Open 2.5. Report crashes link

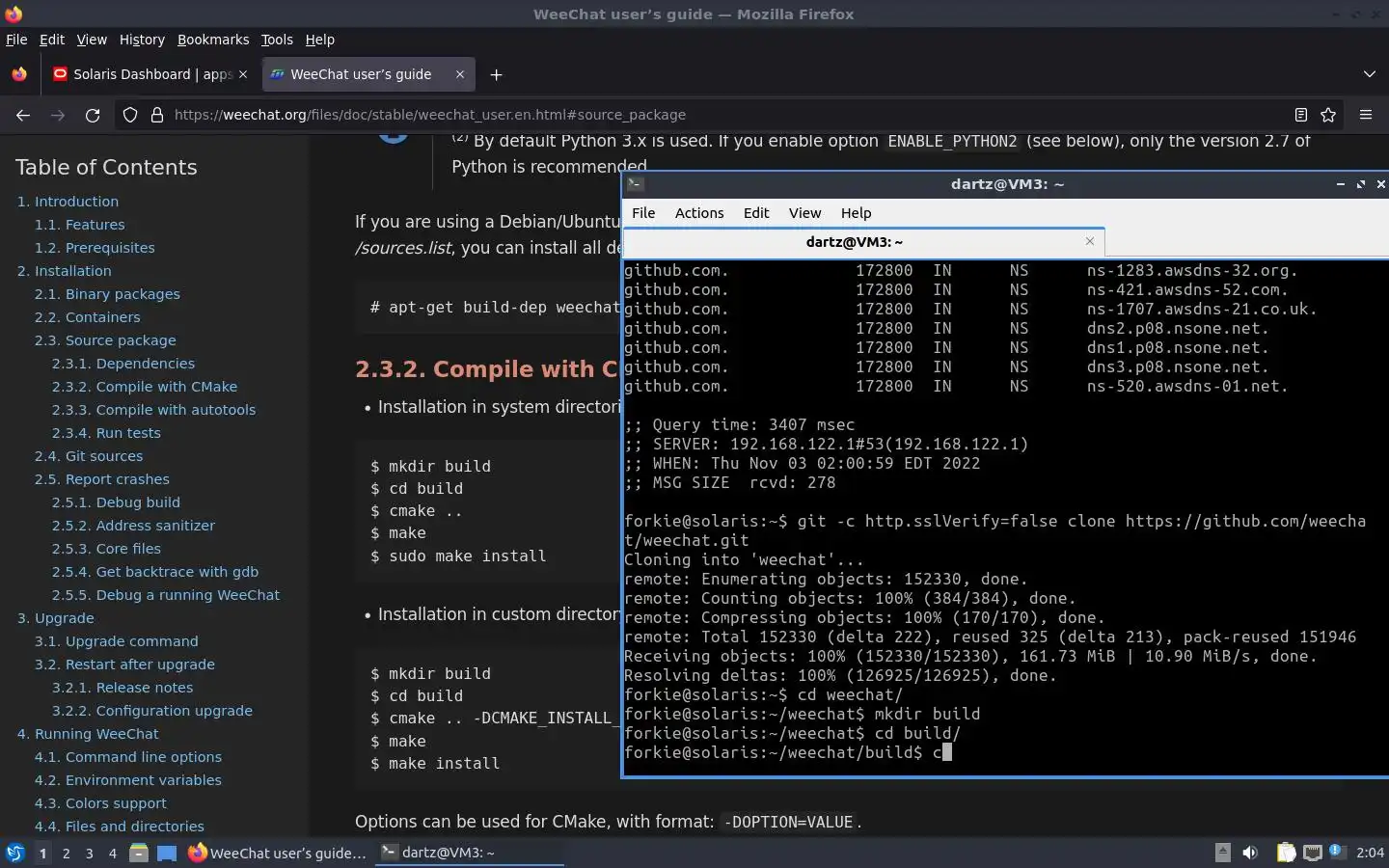(101, 479)
